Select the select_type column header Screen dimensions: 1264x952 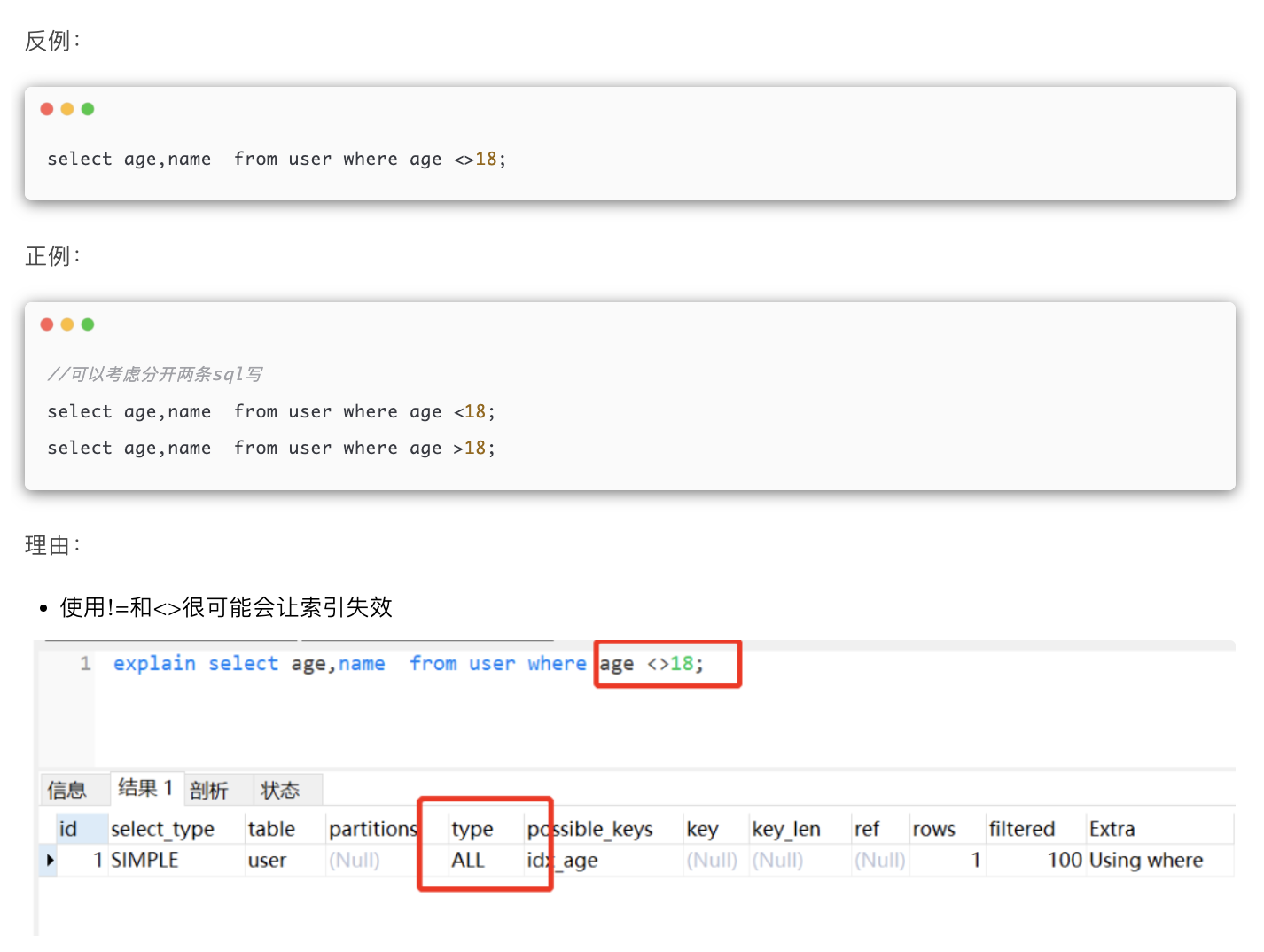(162, 829)
